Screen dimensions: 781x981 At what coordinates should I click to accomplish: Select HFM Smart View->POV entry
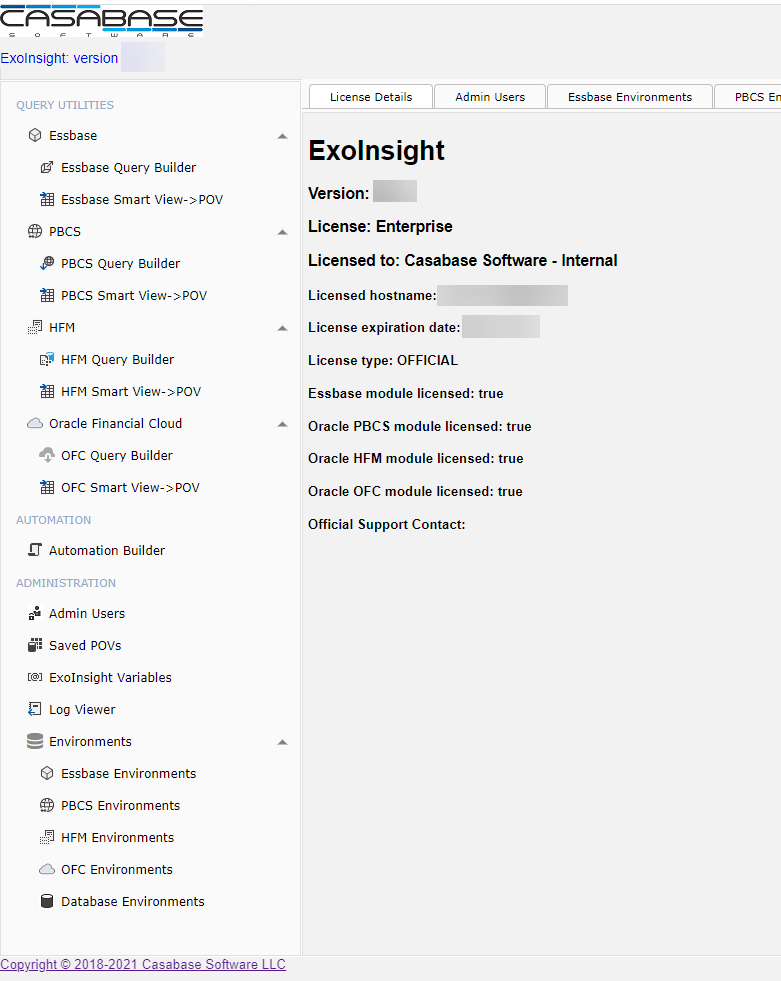click(131, 392)
